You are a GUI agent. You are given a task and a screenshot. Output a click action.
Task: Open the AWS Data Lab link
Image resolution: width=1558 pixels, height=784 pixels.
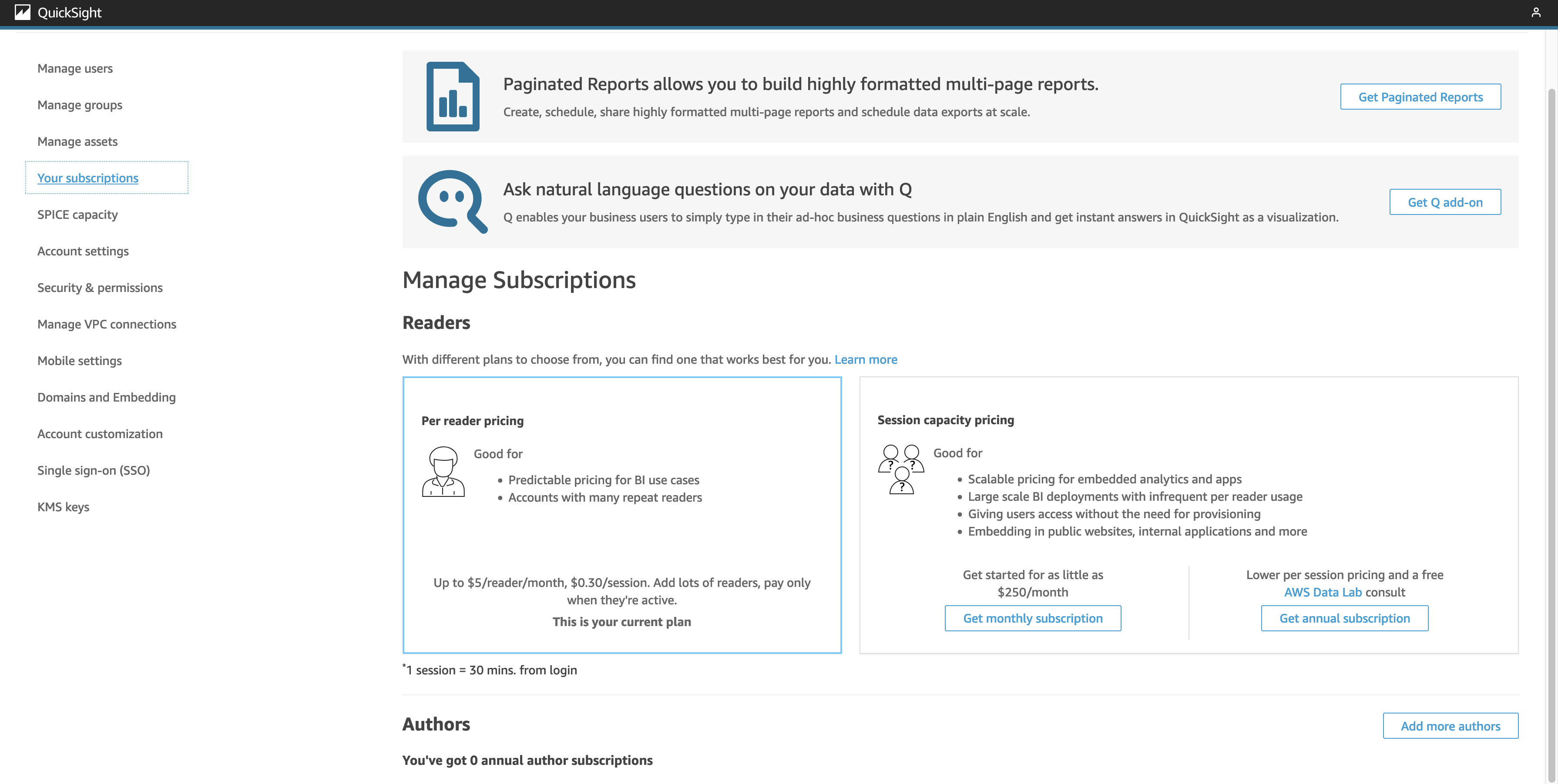(1323, 592)
